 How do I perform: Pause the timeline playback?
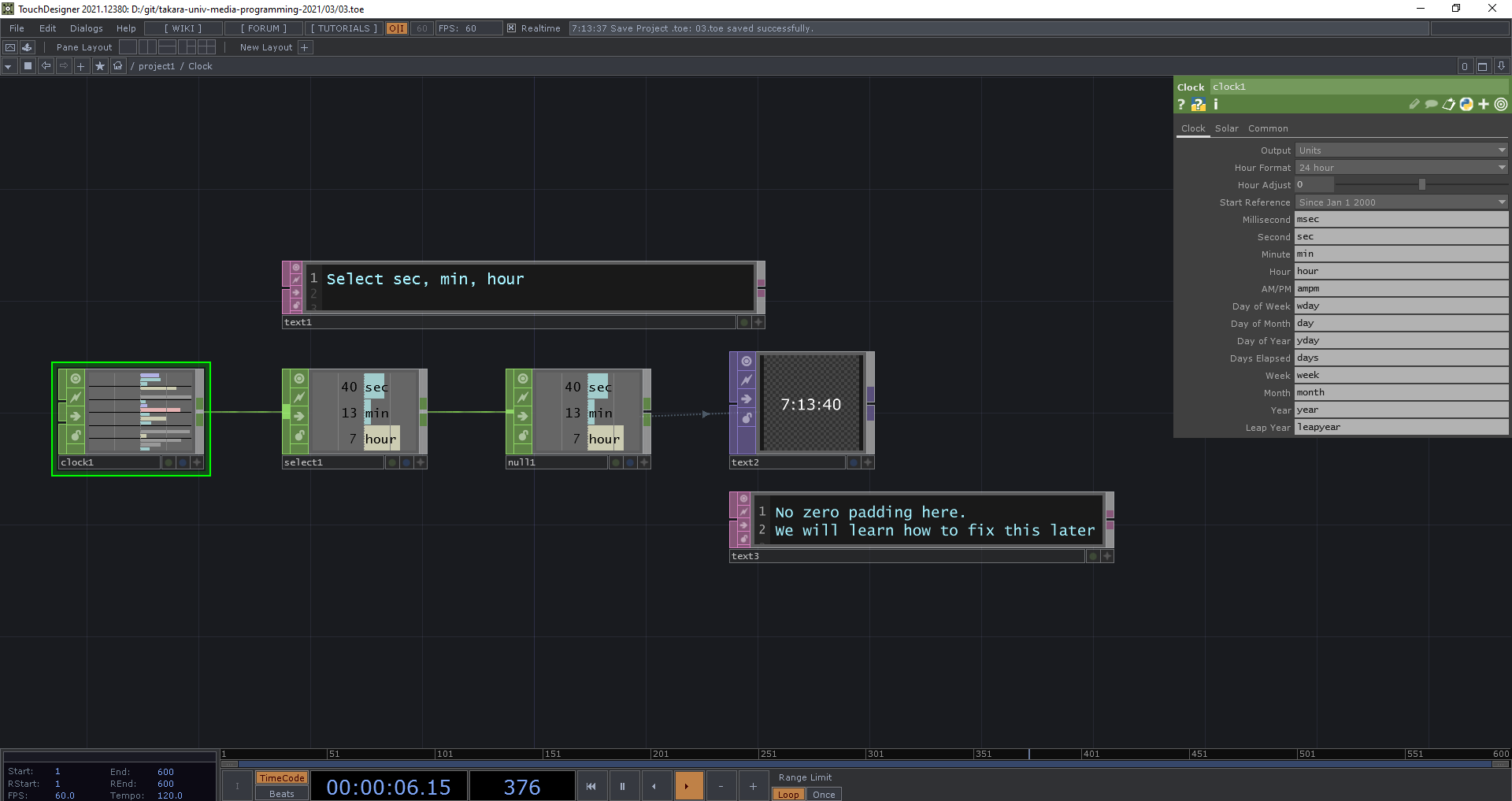tap(622, 786)
